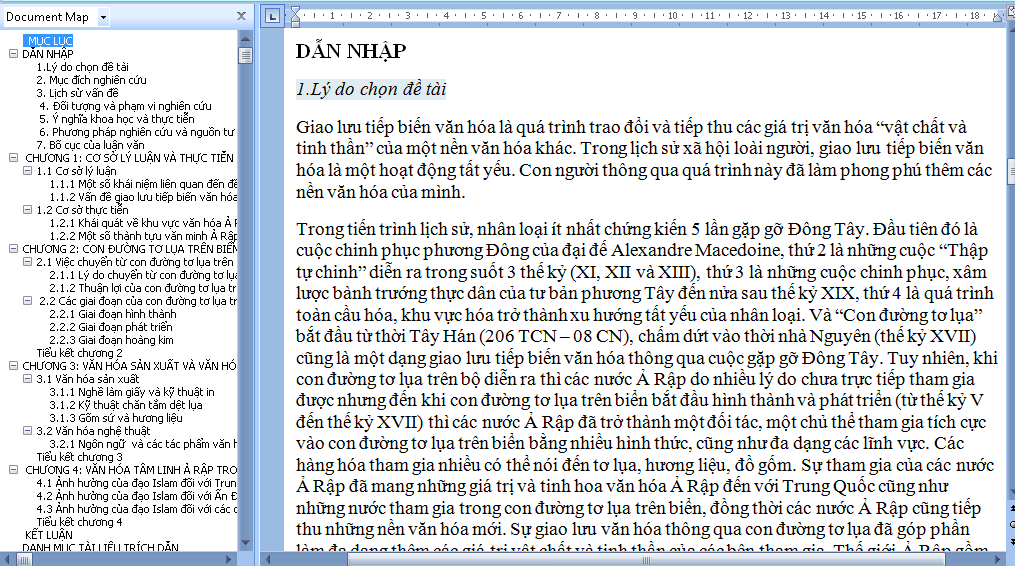Go to 3. Lịch sử vấn đề
The image size is (1015, 566).
tap(77, 93)
